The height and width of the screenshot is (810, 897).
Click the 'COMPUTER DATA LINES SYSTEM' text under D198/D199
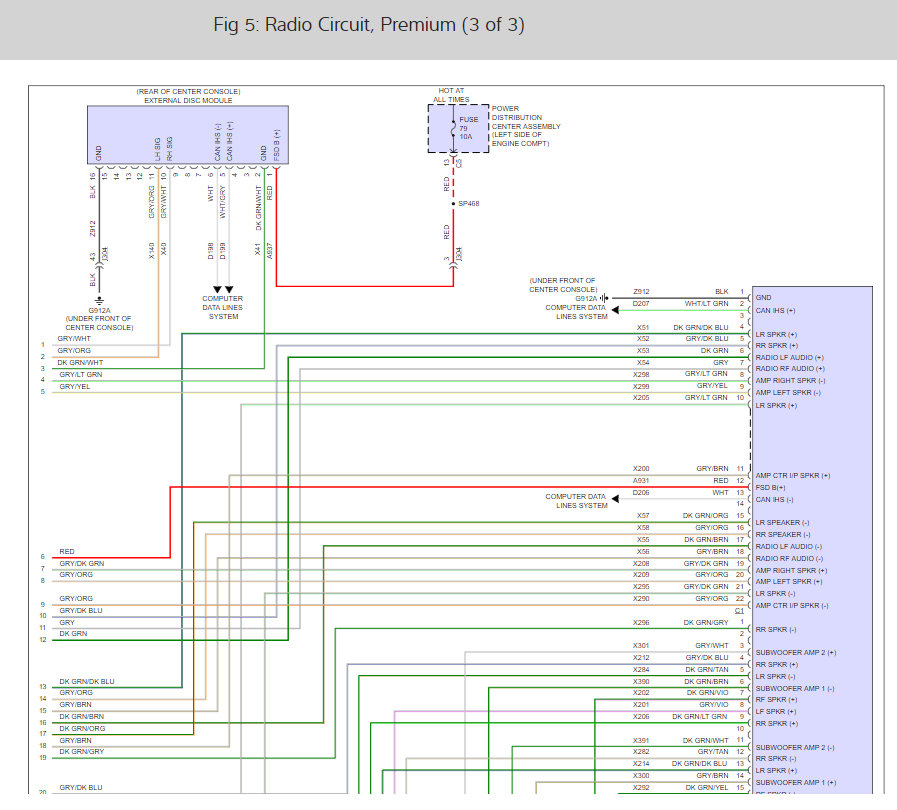(223, 308)
